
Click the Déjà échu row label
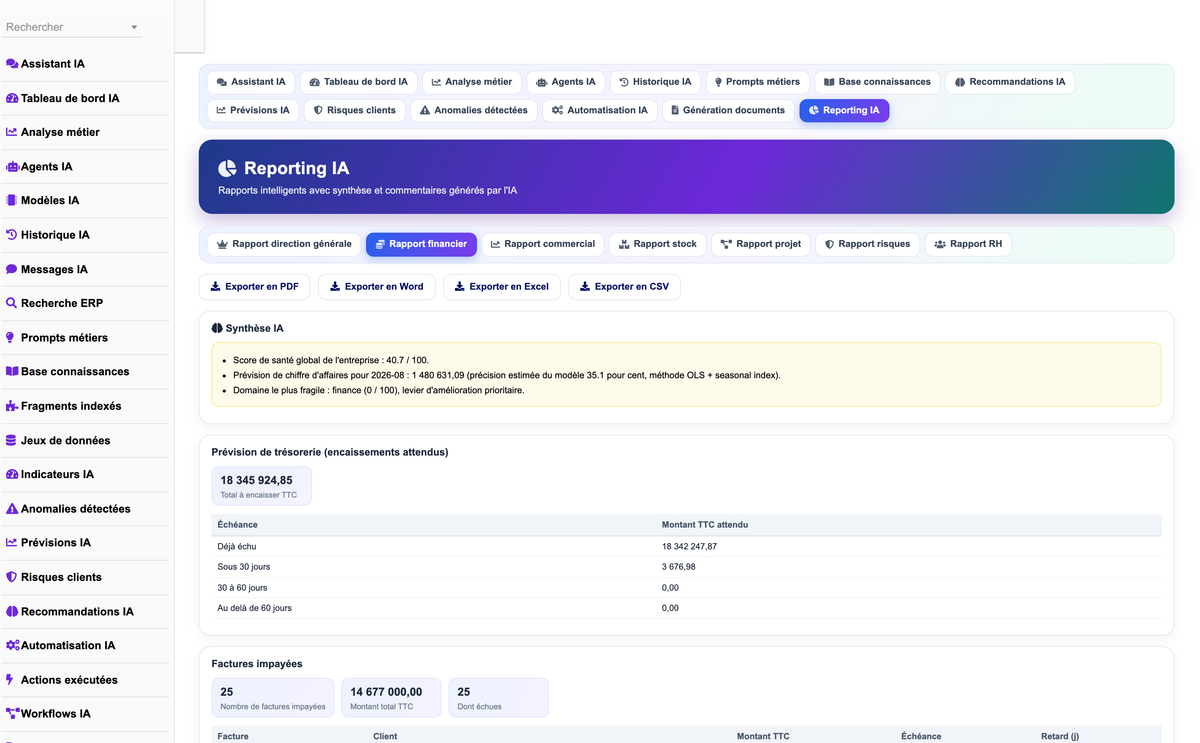click(237, 547)
